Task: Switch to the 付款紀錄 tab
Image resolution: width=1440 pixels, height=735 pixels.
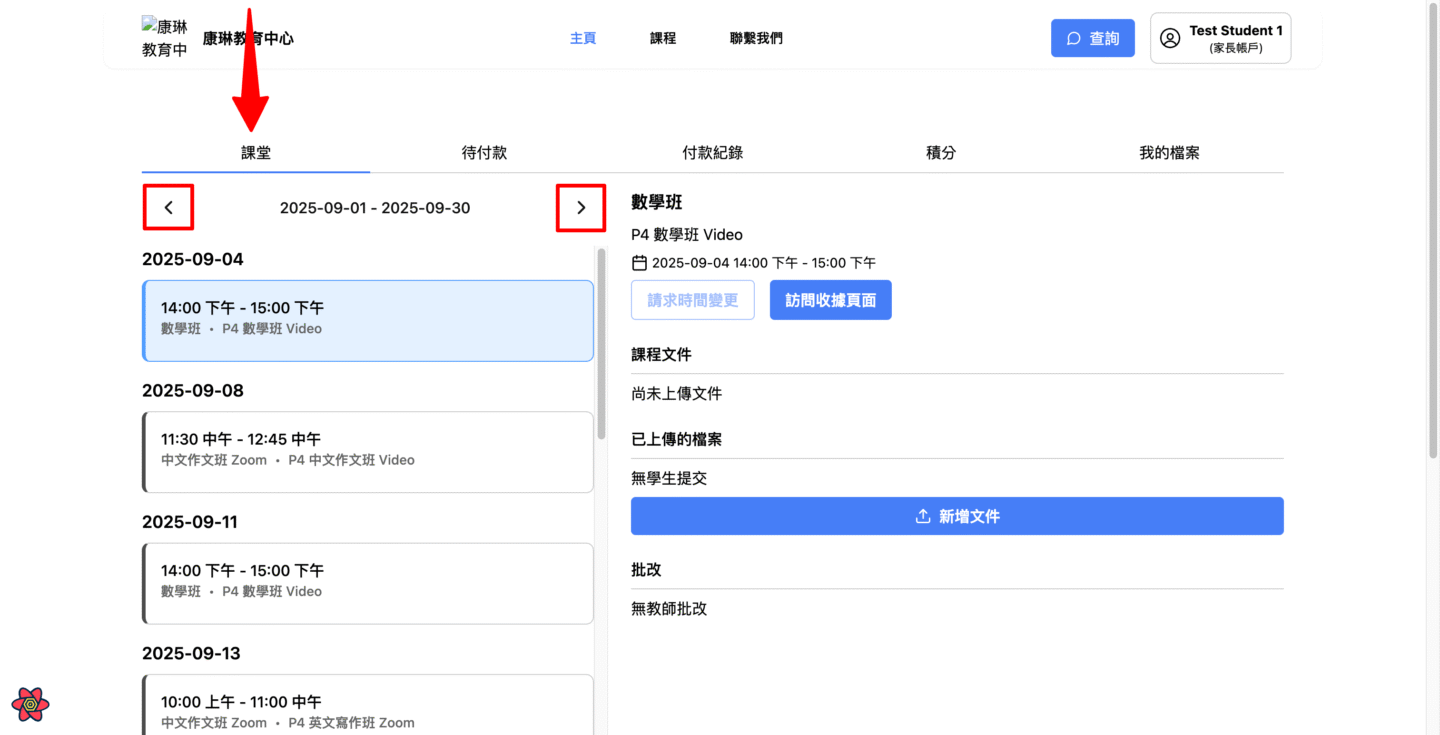Action: pyautogui.click(x=712, y=153)
